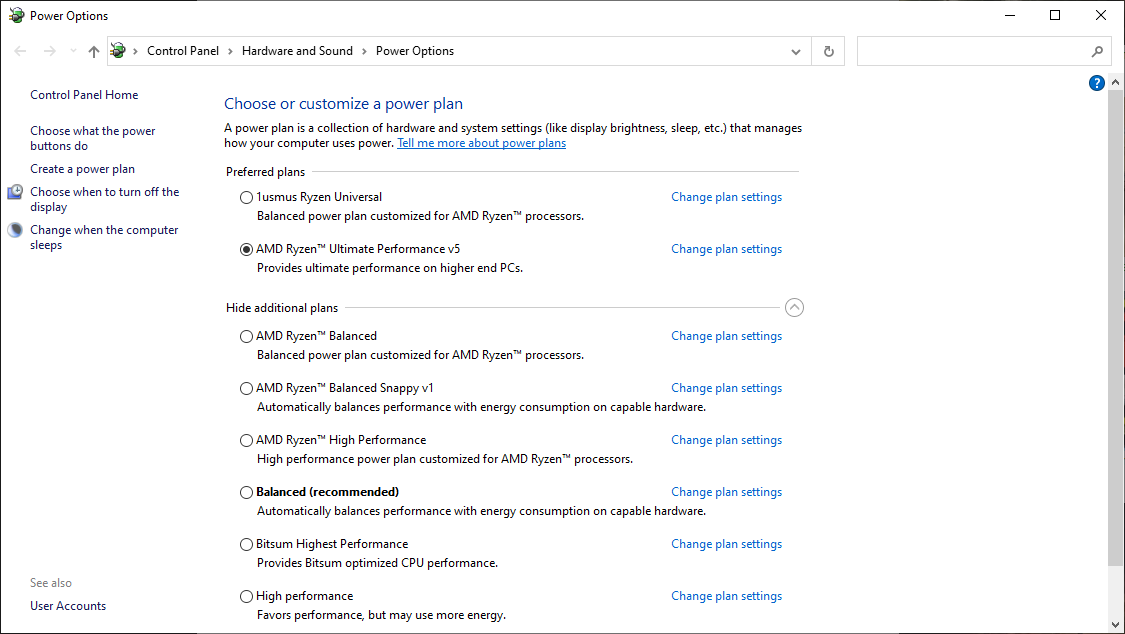Viewport: 1125px width, 634px height.
Task: Click the moon icon beside computer sleeps
Action: (15, 230)
